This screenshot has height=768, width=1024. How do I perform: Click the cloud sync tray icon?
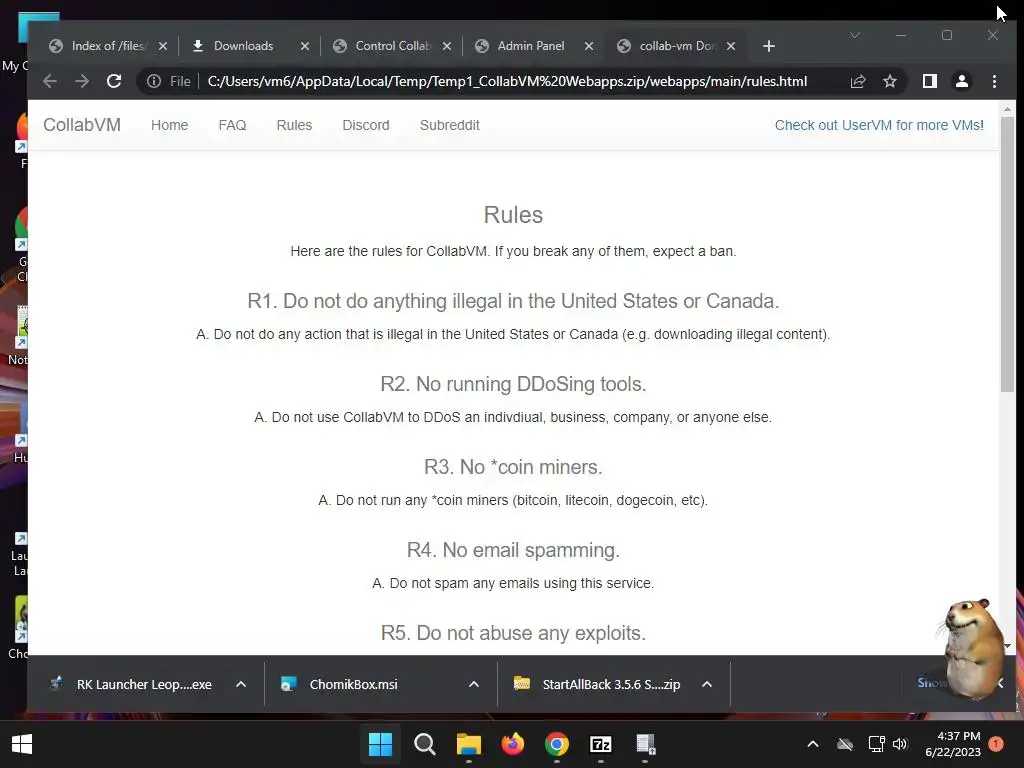pyautogui.click(x=844, y=744)
